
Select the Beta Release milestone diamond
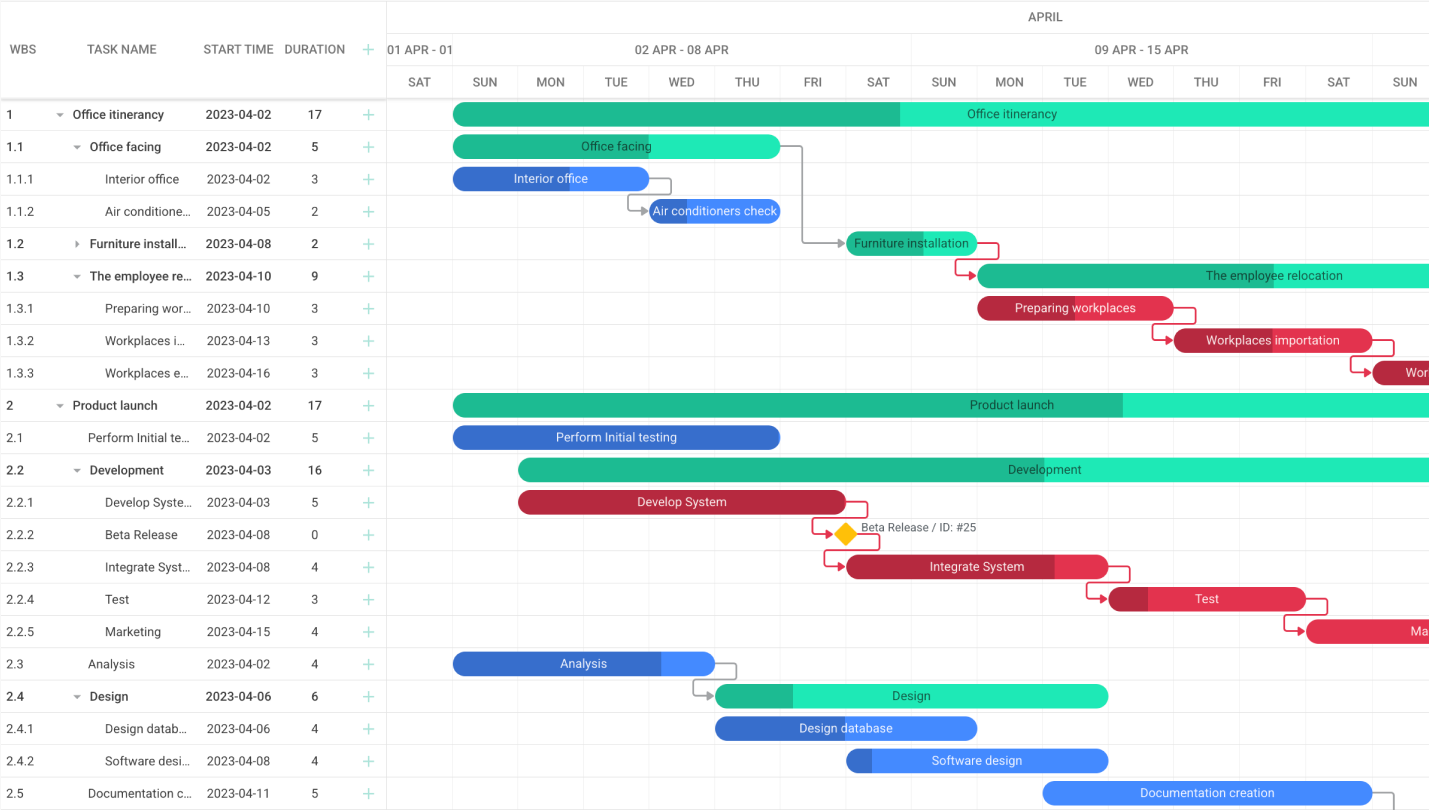[x=846, y=534]
